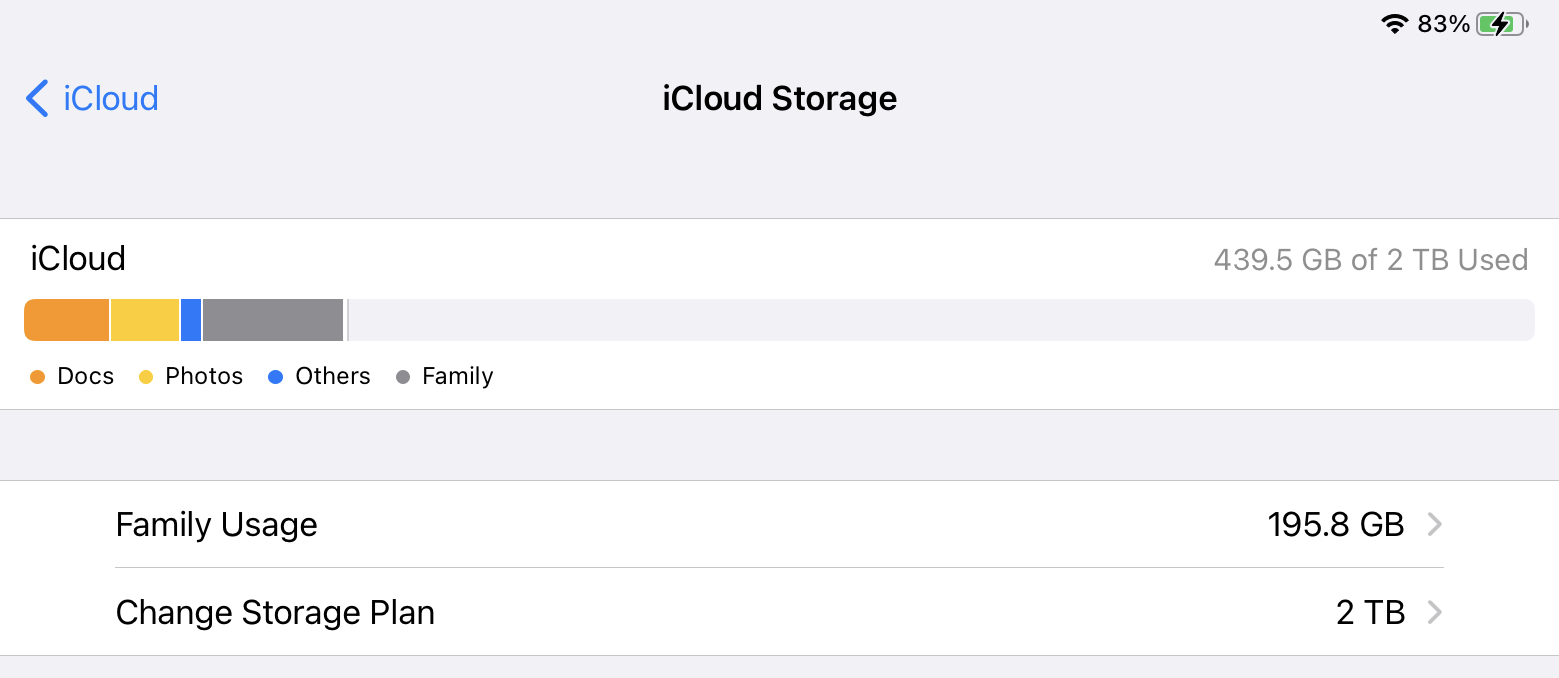The width and height of the screenshot is (1559, 678).
Task: Click the Wi-Fi status icon
Action: tap(1394, 24)
